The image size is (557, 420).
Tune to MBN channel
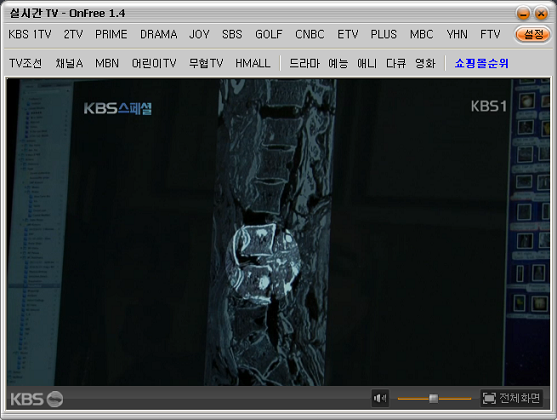(107, 63)
